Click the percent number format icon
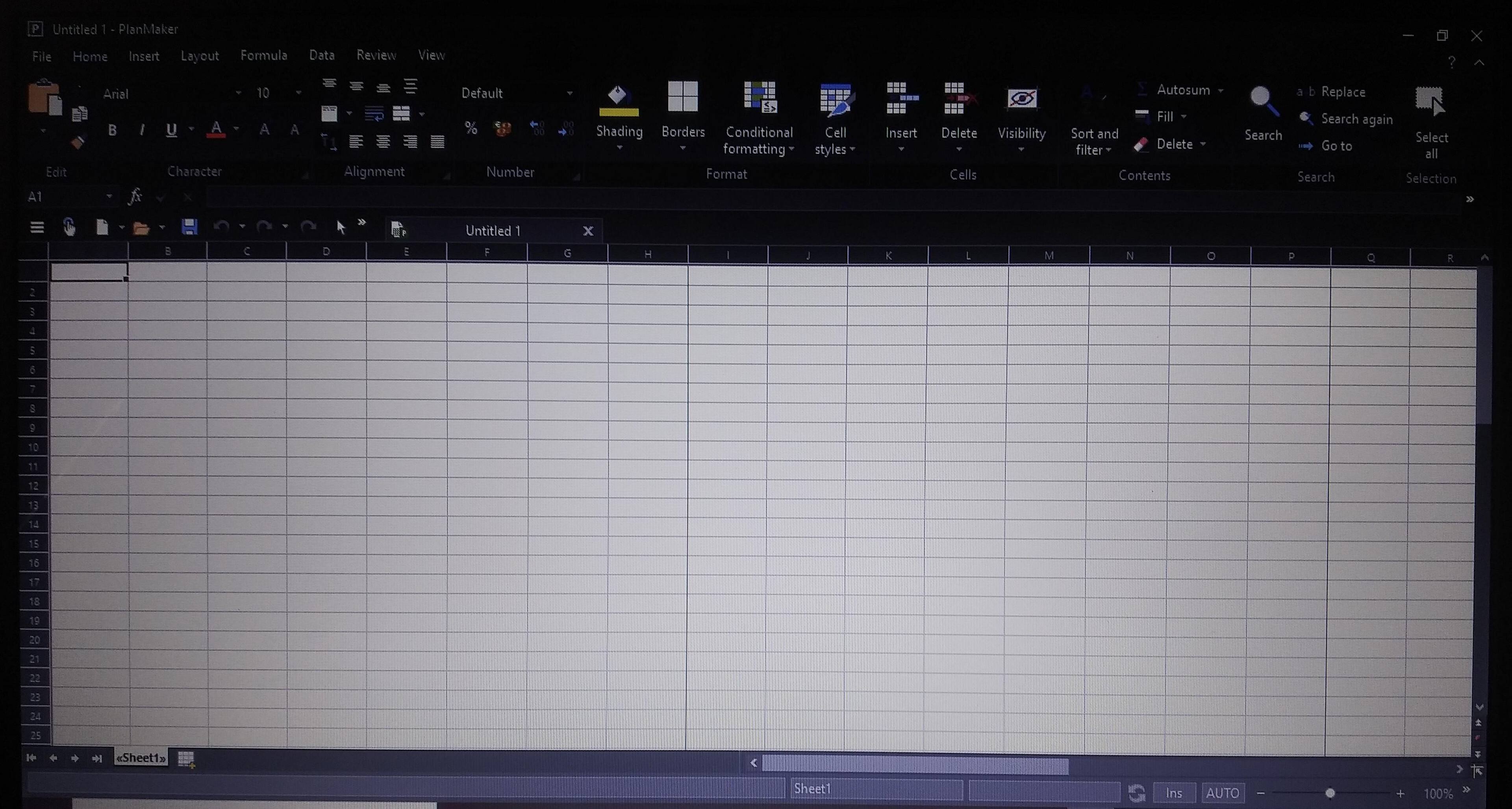Image resolution: width=1512 pixels, height=809 pixels. [x=470, y=128]
